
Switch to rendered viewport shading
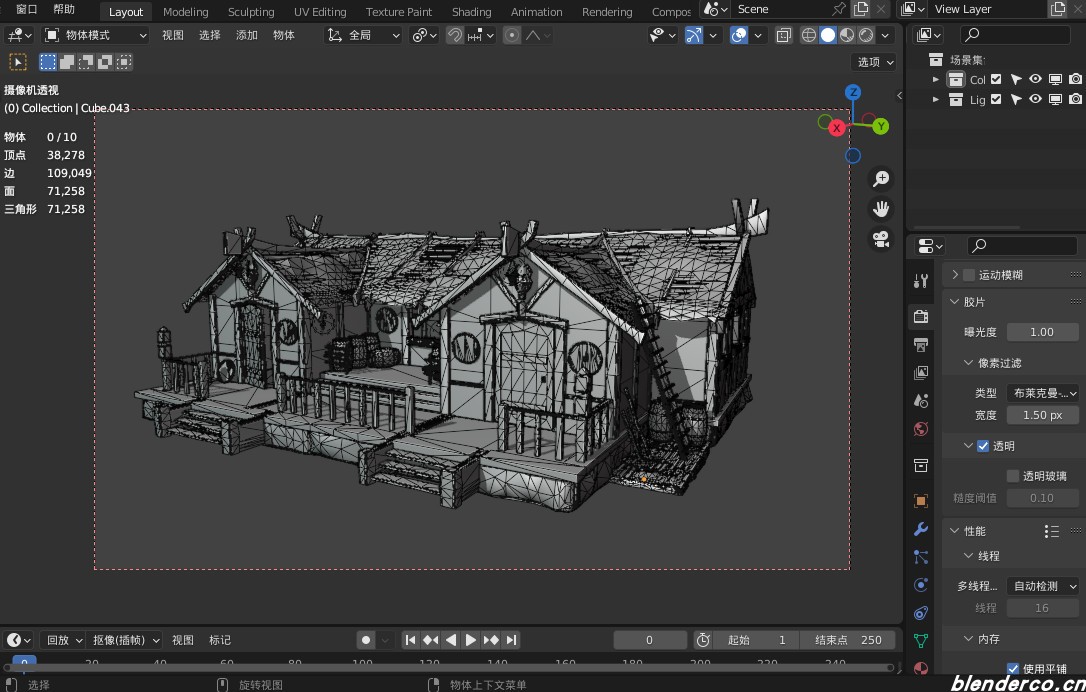tap(866, 35)
